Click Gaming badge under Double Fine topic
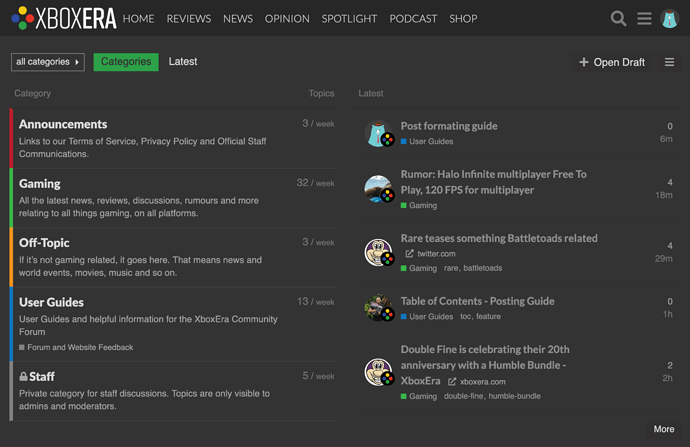Viewport: 690px width, 447px height. tap(419, 396)
